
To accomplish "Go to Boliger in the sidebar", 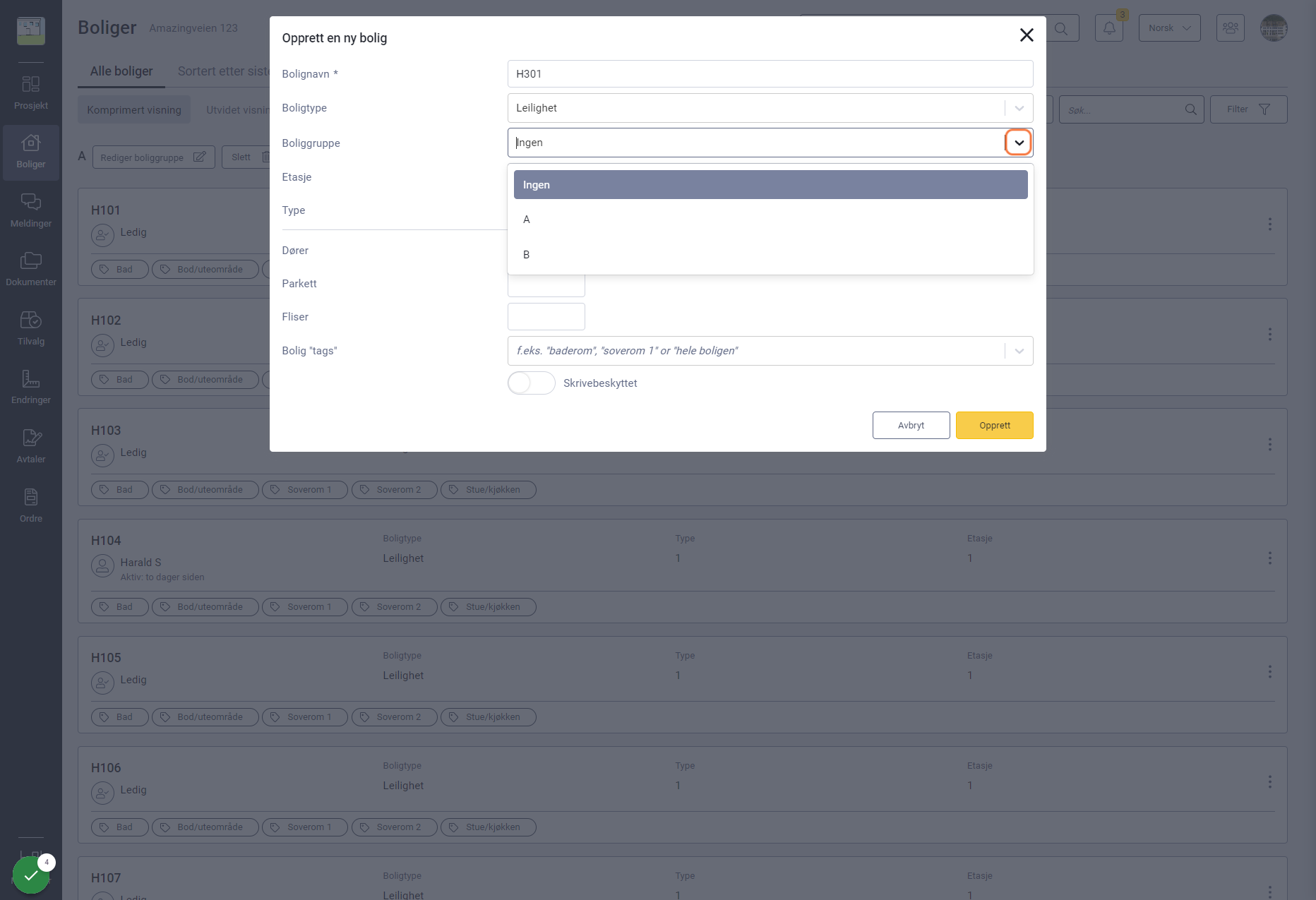I will click(31, 152).
